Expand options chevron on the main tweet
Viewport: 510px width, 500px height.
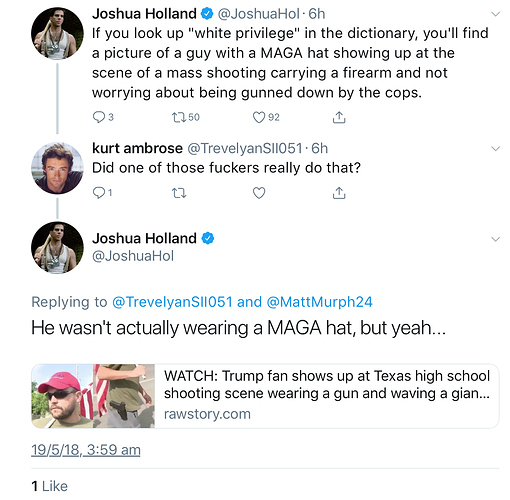(496, 239)
